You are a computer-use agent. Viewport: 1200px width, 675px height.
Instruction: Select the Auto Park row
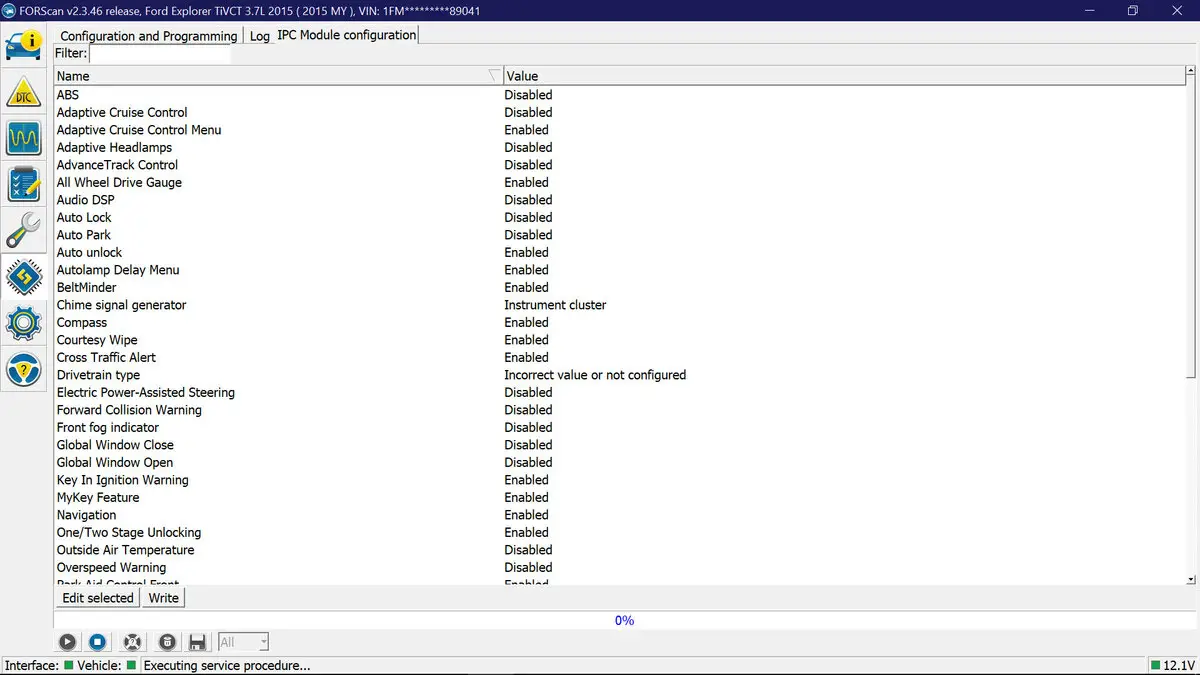tap(619, 235)
